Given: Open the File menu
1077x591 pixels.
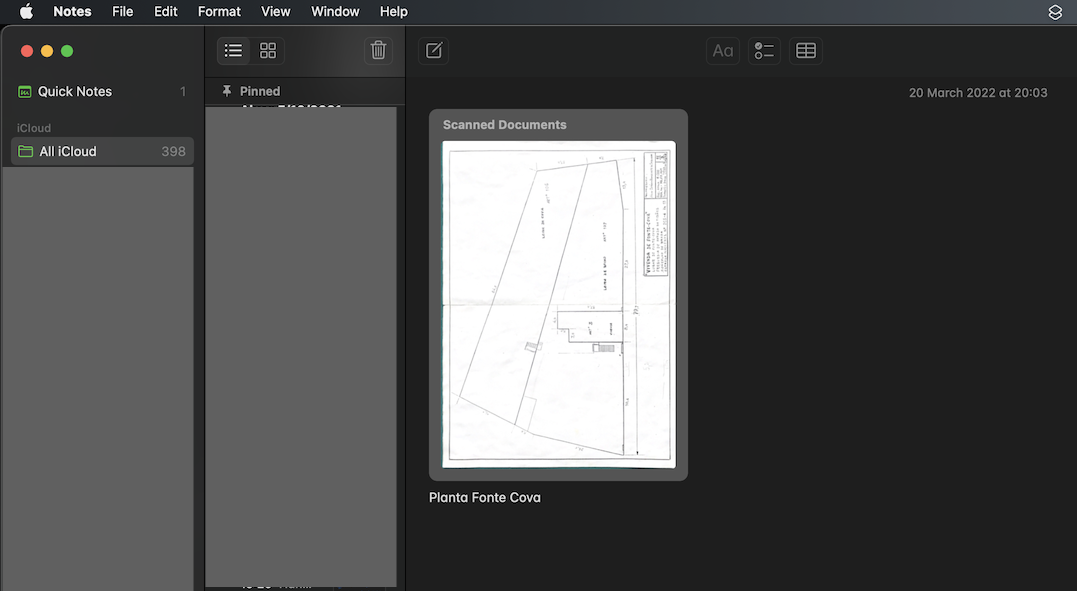Looking at the screenshot, I should coord(122,12).
